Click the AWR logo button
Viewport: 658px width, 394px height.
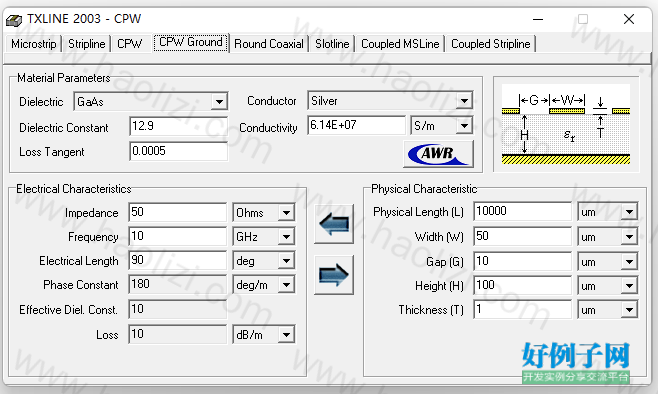click(x=439, y=154)
